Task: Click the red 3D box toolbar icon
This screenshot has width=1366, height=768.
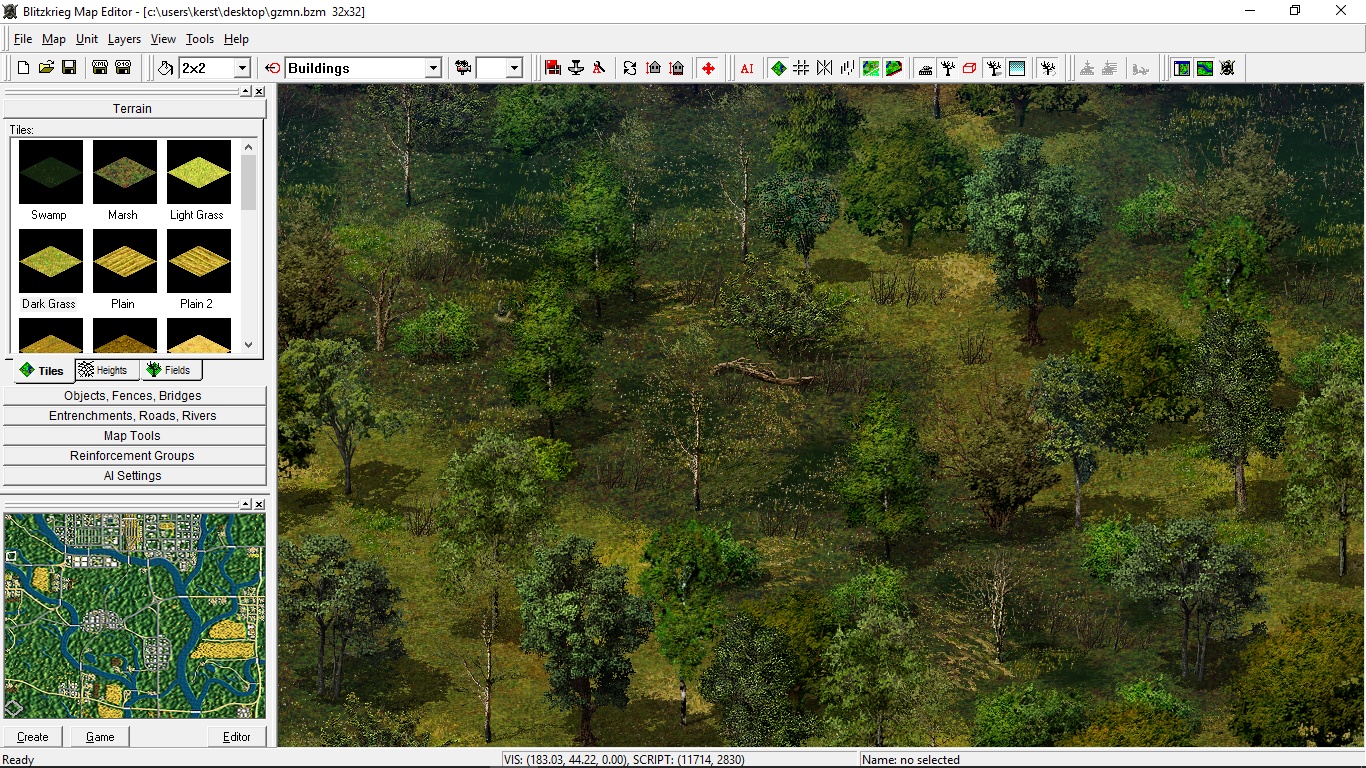Action: pos(970,68)
